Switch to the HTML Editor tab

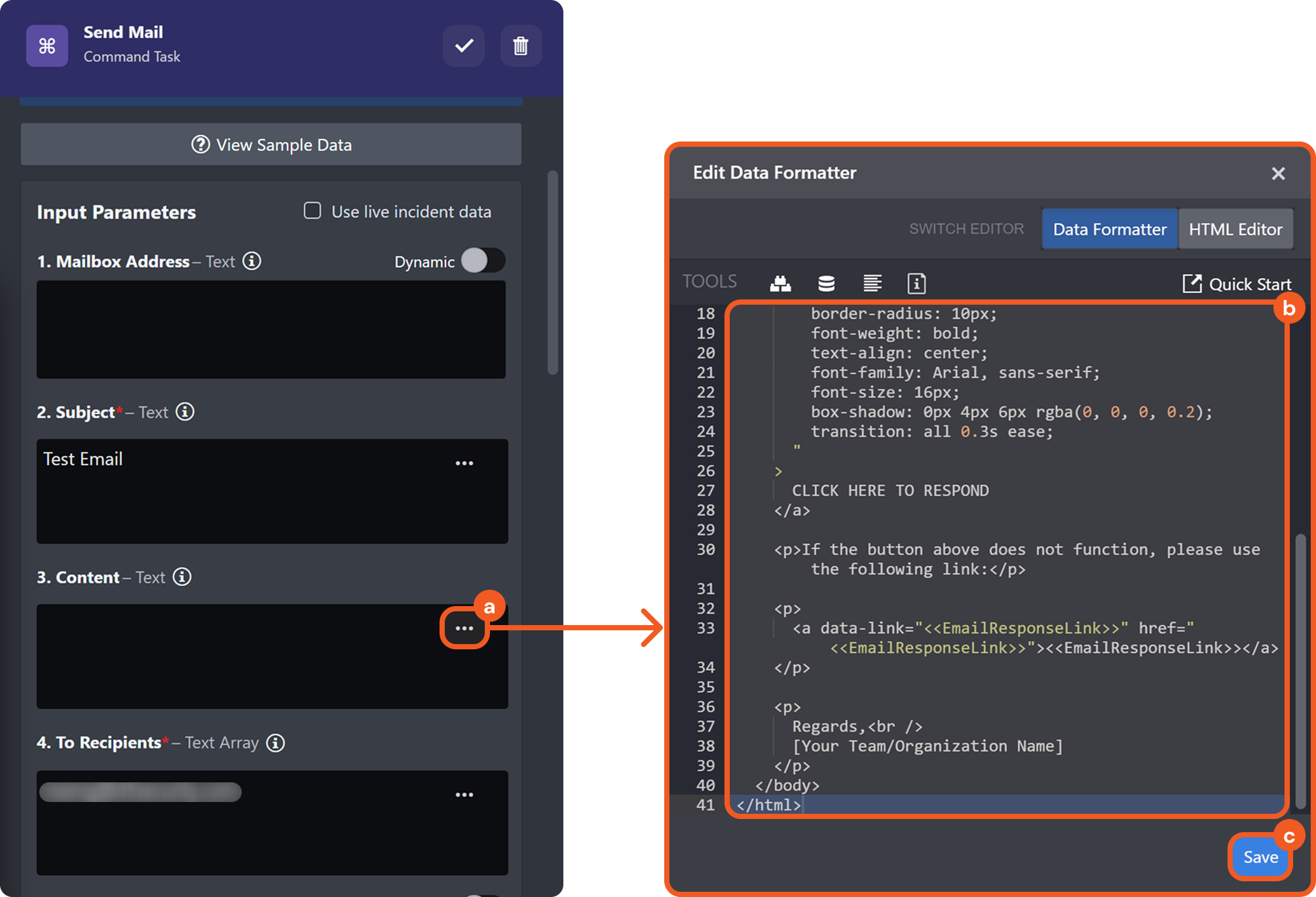click(x=1235, y=229)
